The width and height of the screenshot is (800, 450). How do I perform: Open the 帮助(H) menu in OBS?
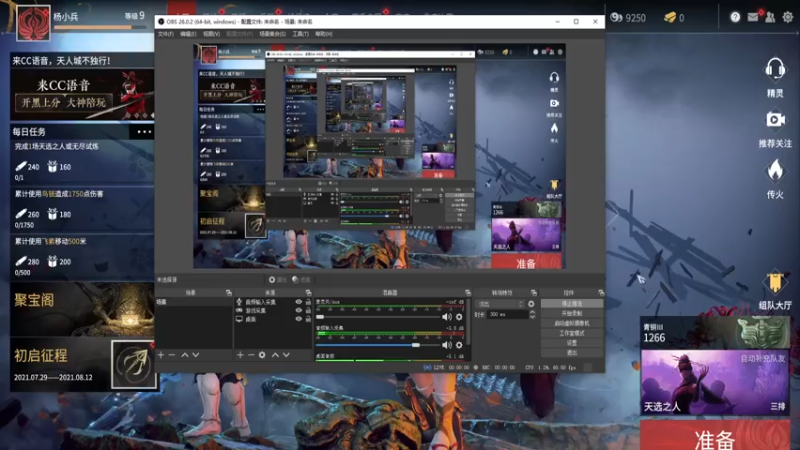coord(323,34)
